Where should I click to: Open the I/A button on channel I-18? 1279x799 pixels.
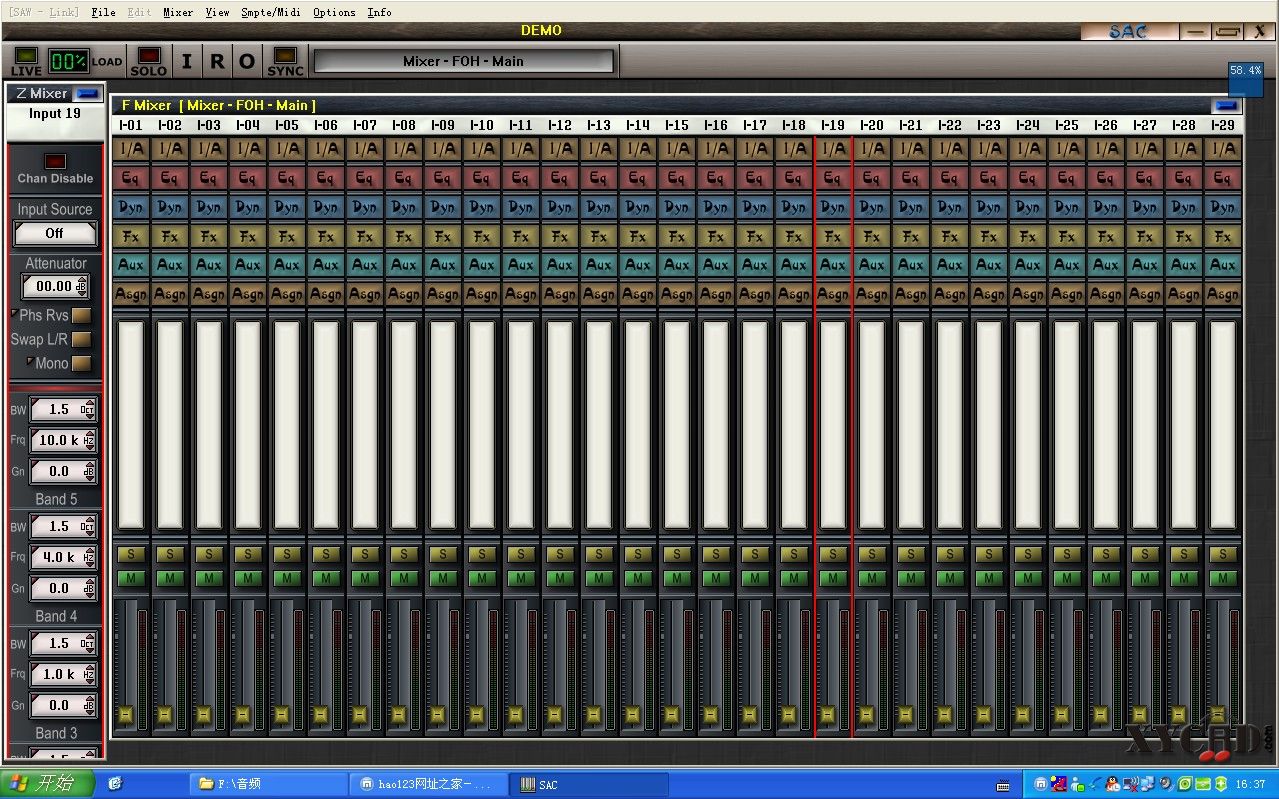point(794,149)
